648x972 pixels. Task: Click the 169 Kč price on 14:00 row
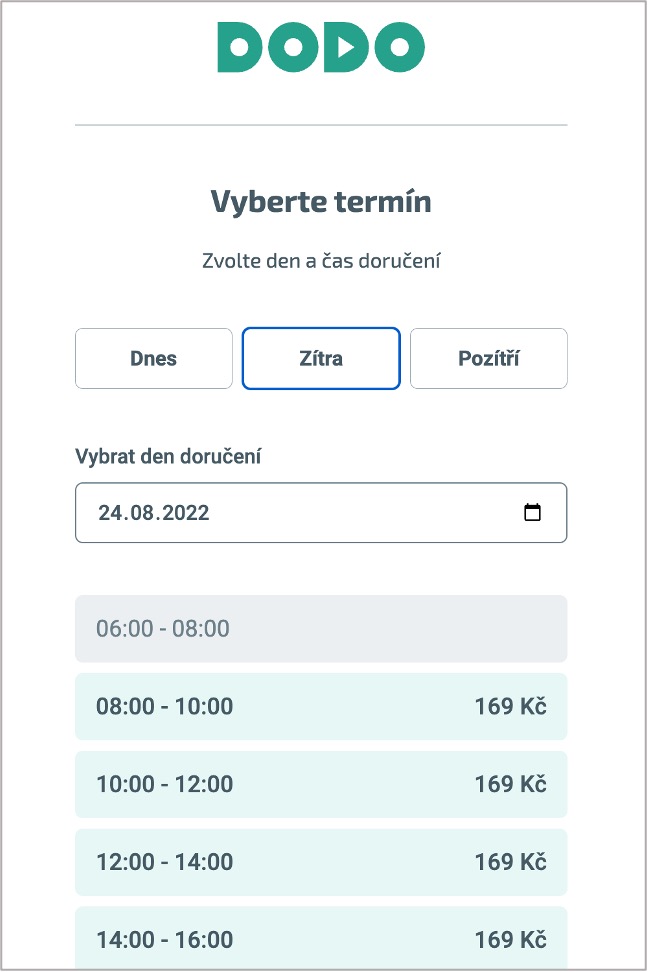pyautogui.click(x=510, y=940)
